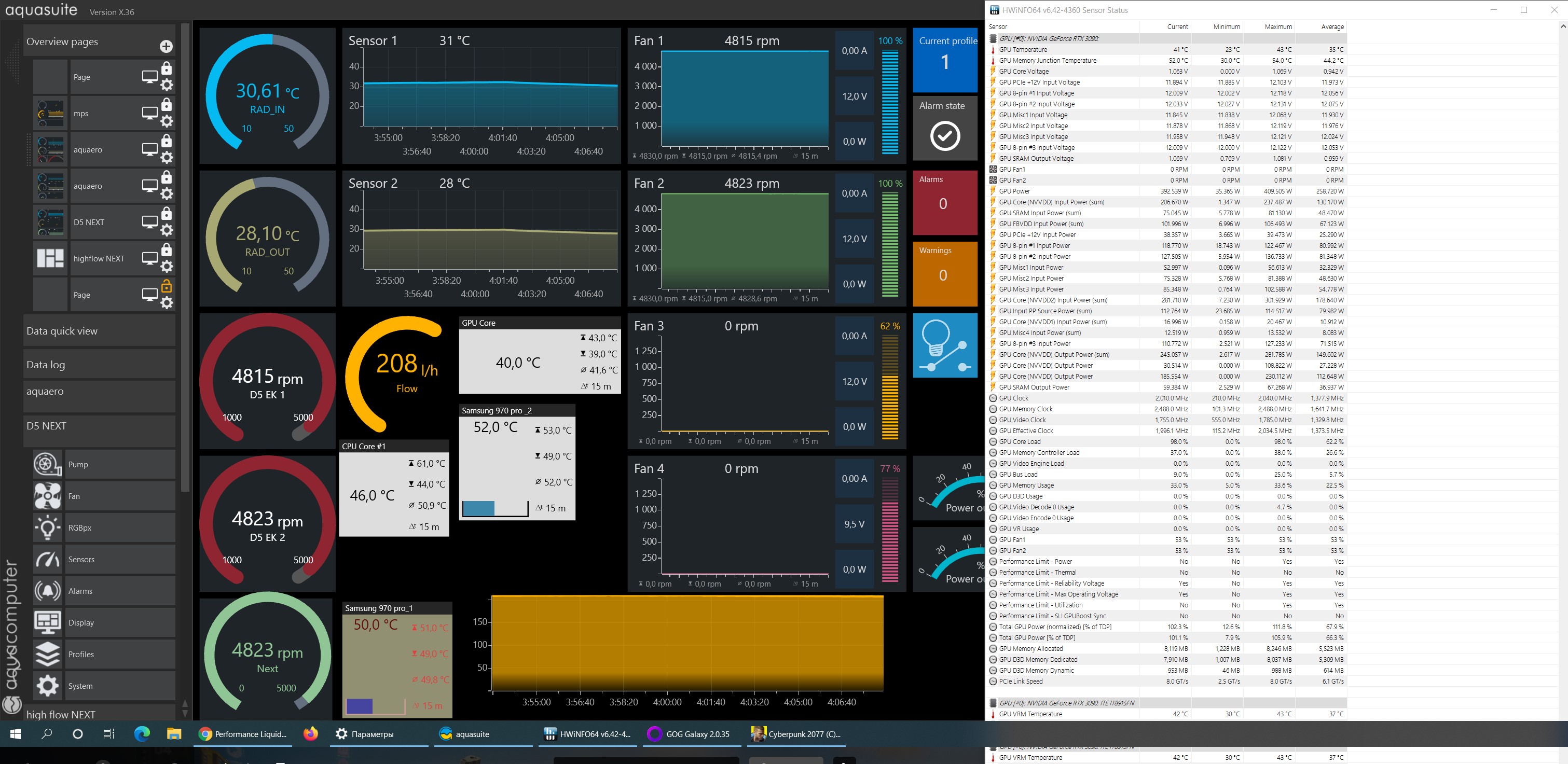
Task: Expand the Data log section
Action: (99, 364)
